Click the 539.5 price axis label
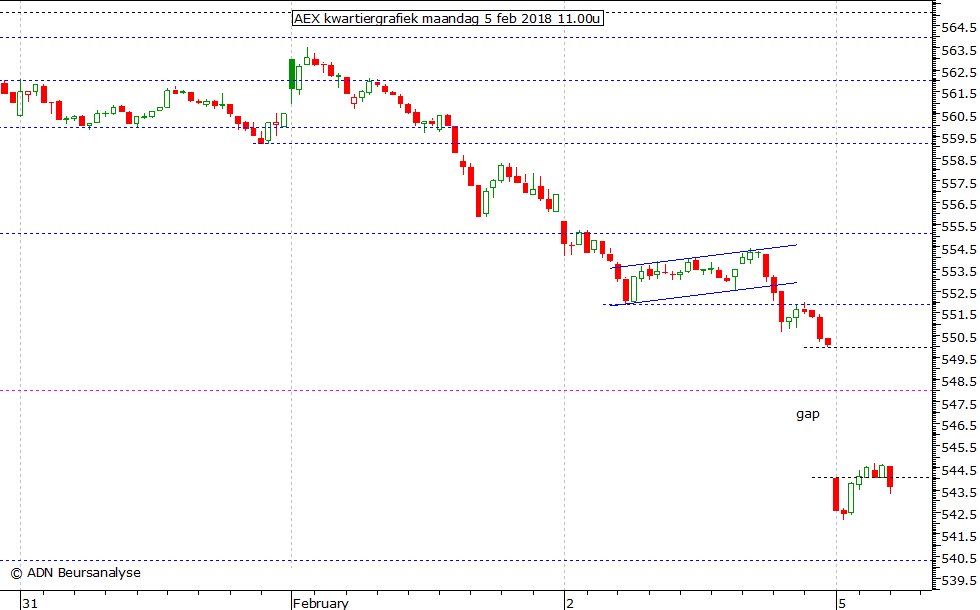 pyautogui.click(x=959, y=581)
